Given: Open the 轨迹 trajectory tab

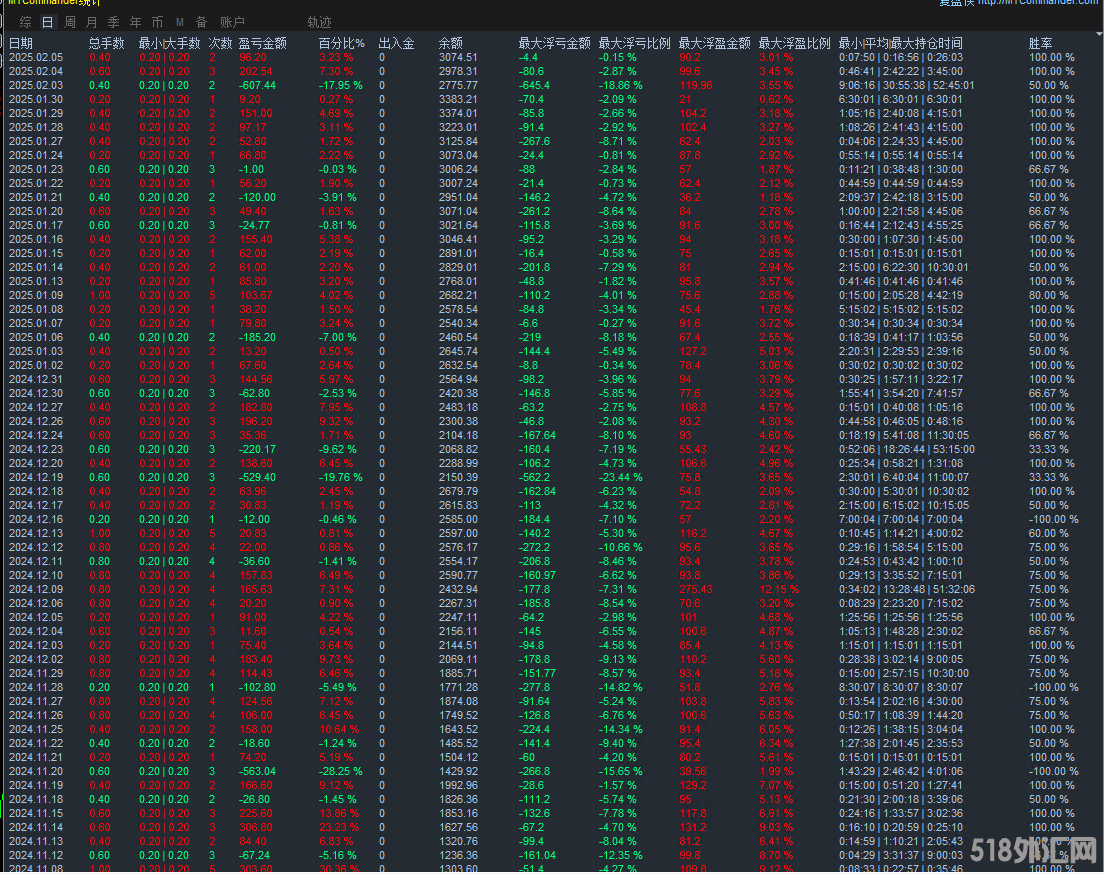Looking at the screenshot, I should [319, 21].
